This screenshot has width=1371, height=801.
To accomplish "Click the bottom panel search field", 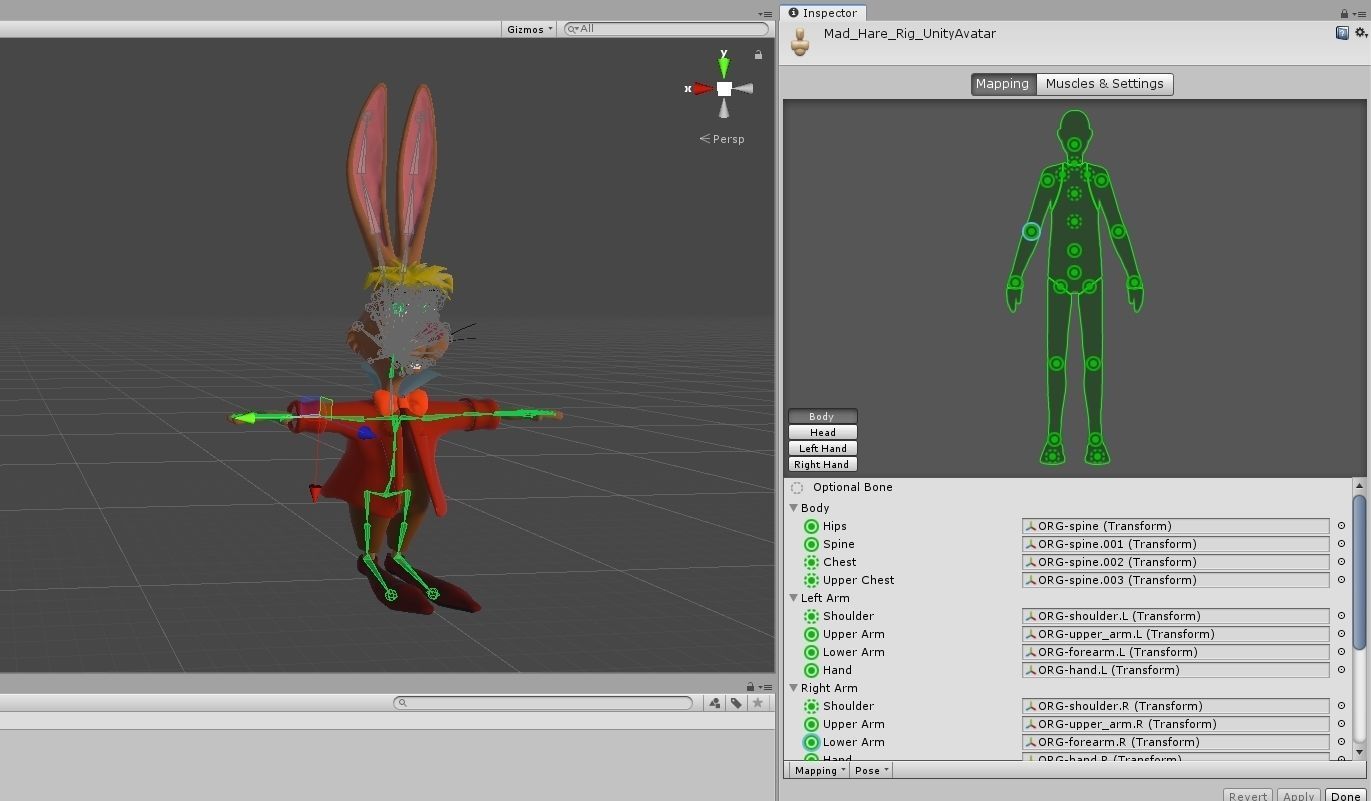I will 543,703.
